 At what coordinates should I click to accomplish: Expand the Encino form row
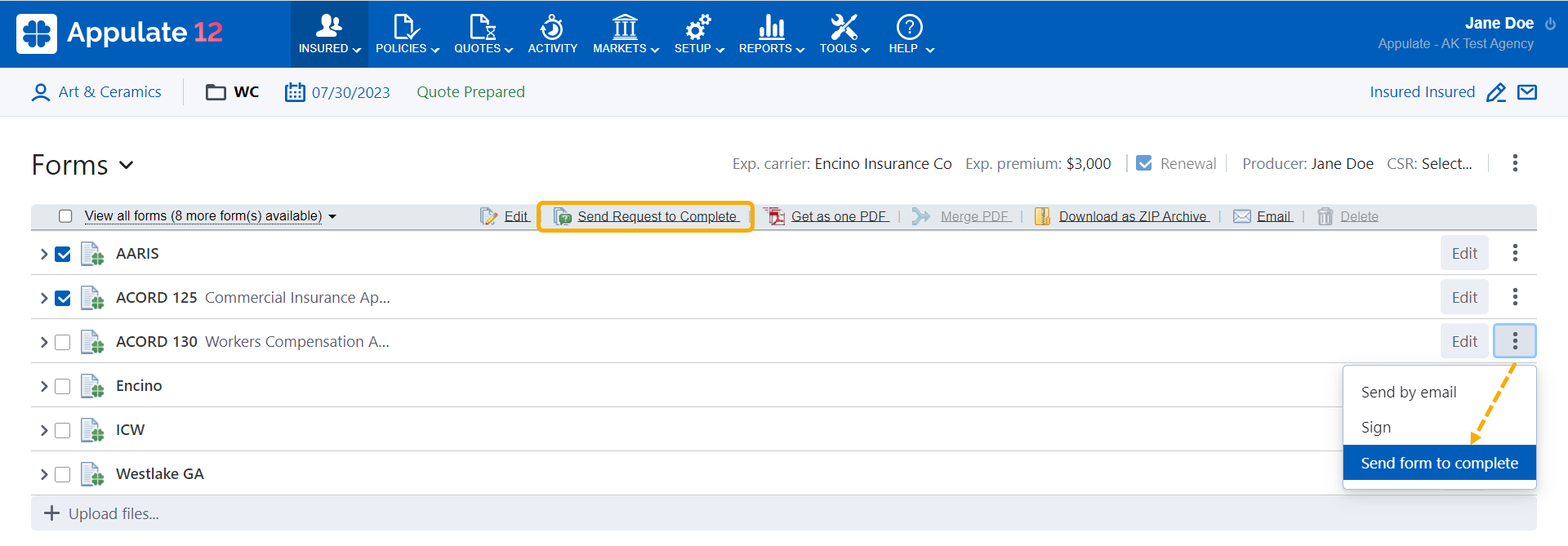tap(43, 386)
